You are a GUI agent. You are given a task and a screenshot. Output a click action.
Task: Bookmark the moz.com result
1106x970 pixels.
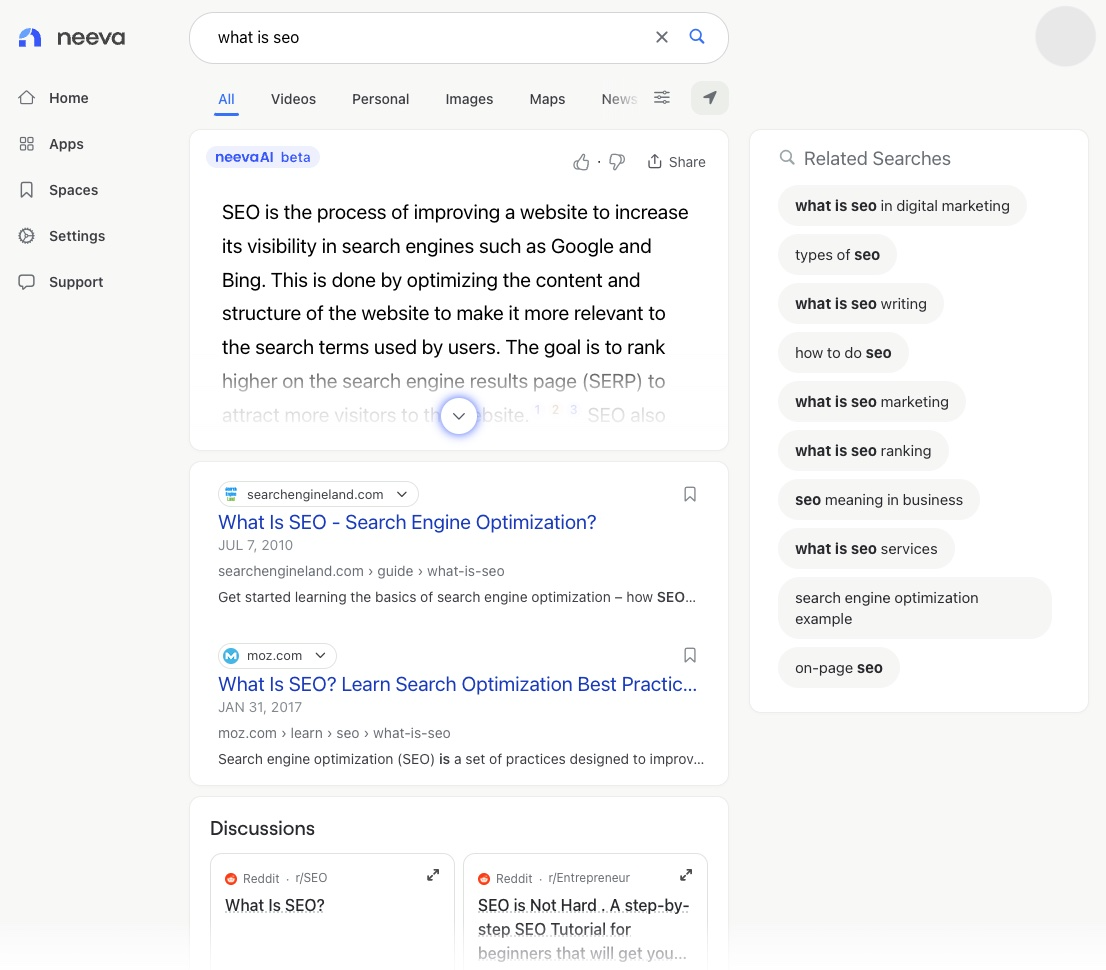tap(690, 655)
